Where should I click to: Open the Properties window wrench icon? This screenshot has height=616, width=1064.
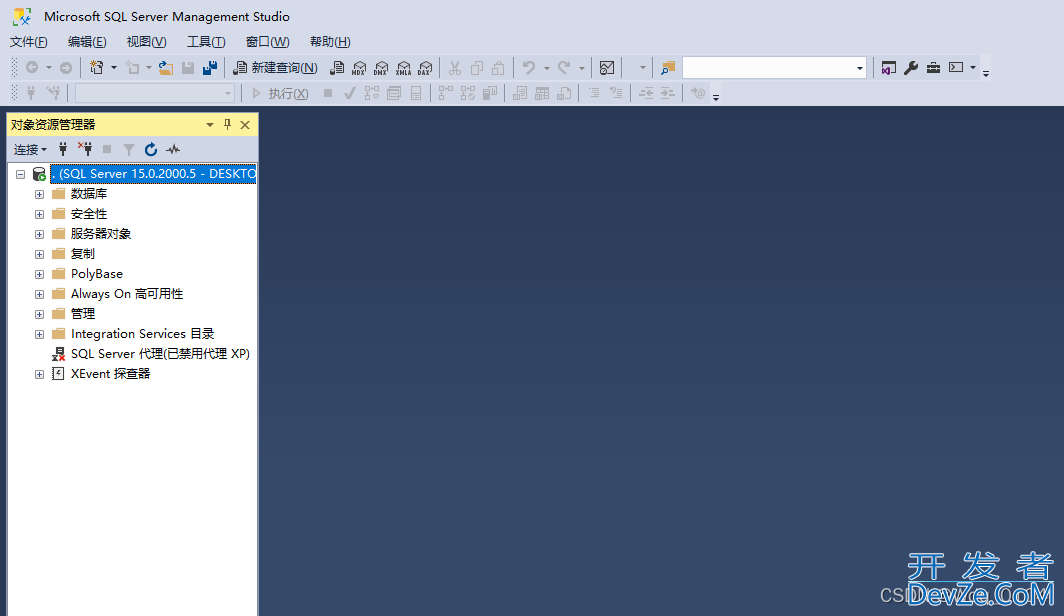point(911,68)
